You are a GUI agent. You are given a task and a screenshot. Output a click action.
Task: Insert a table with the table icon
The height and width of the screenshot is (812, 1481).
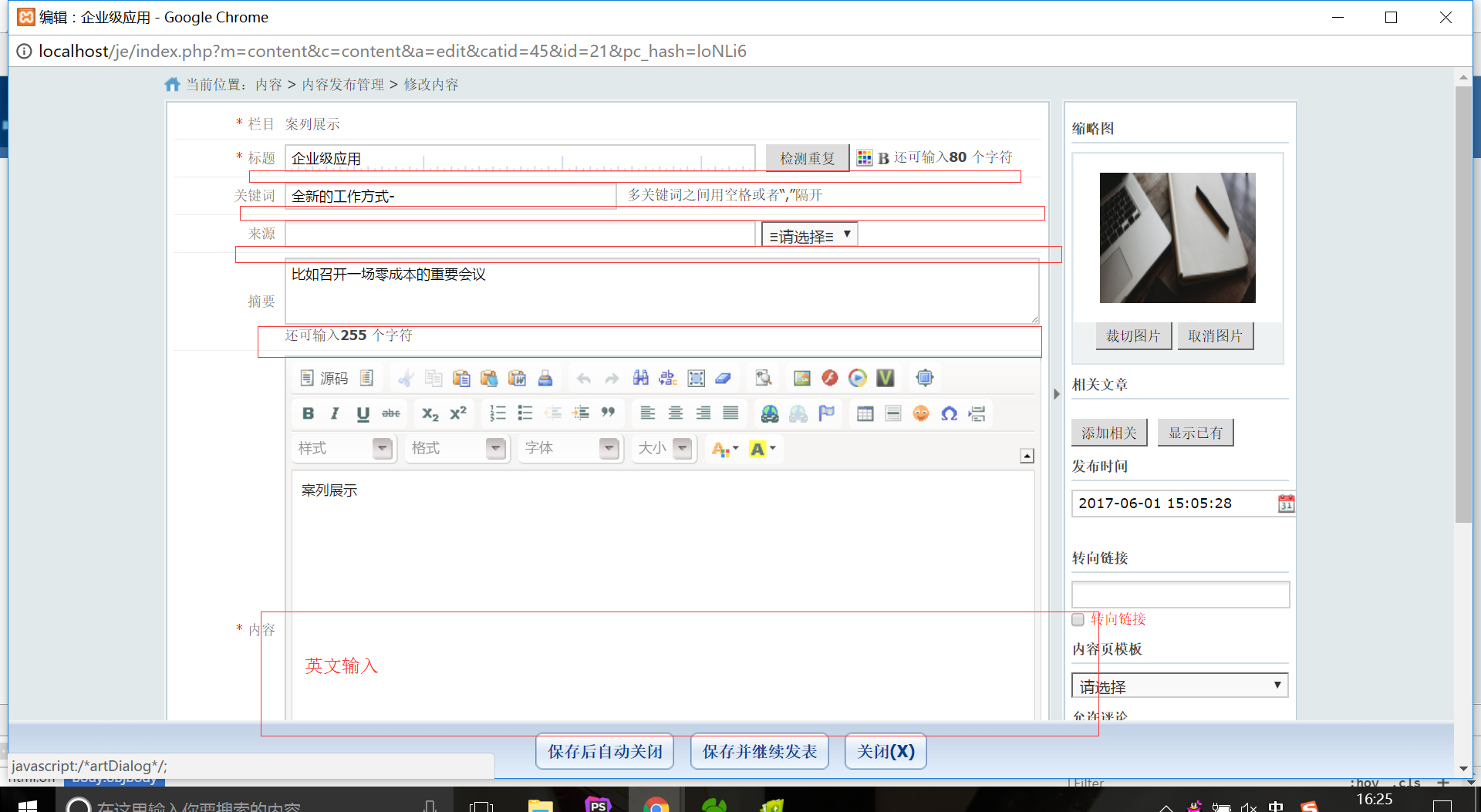[x=865, y=413]
